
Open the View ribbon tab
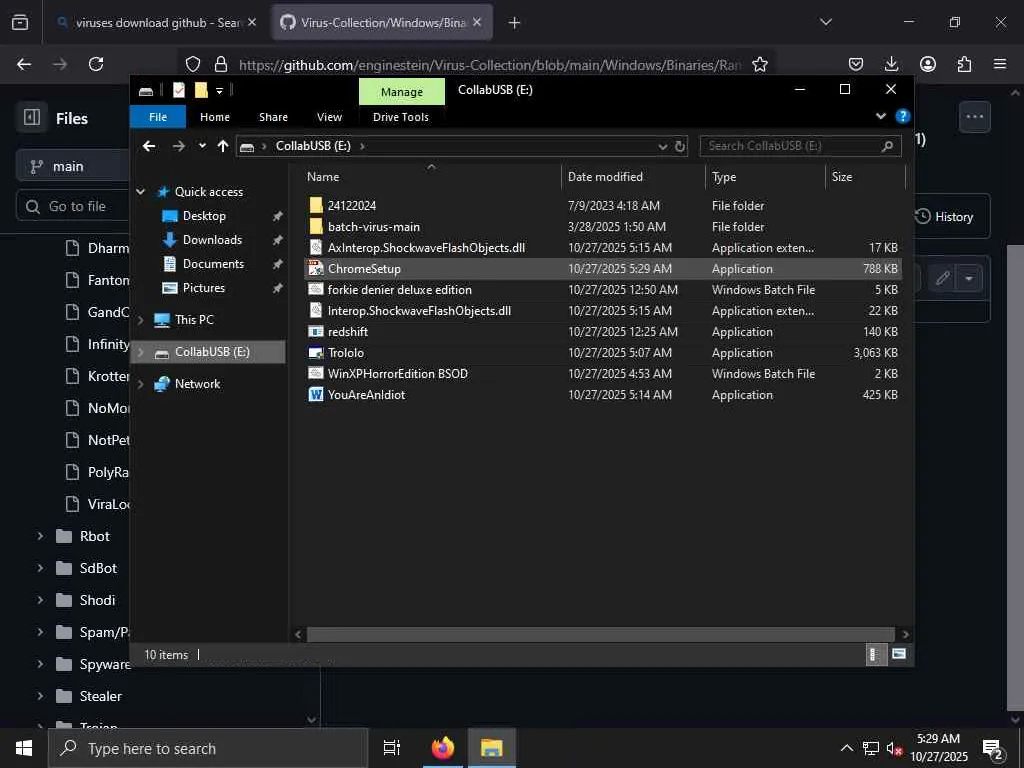tap(329, 117)
